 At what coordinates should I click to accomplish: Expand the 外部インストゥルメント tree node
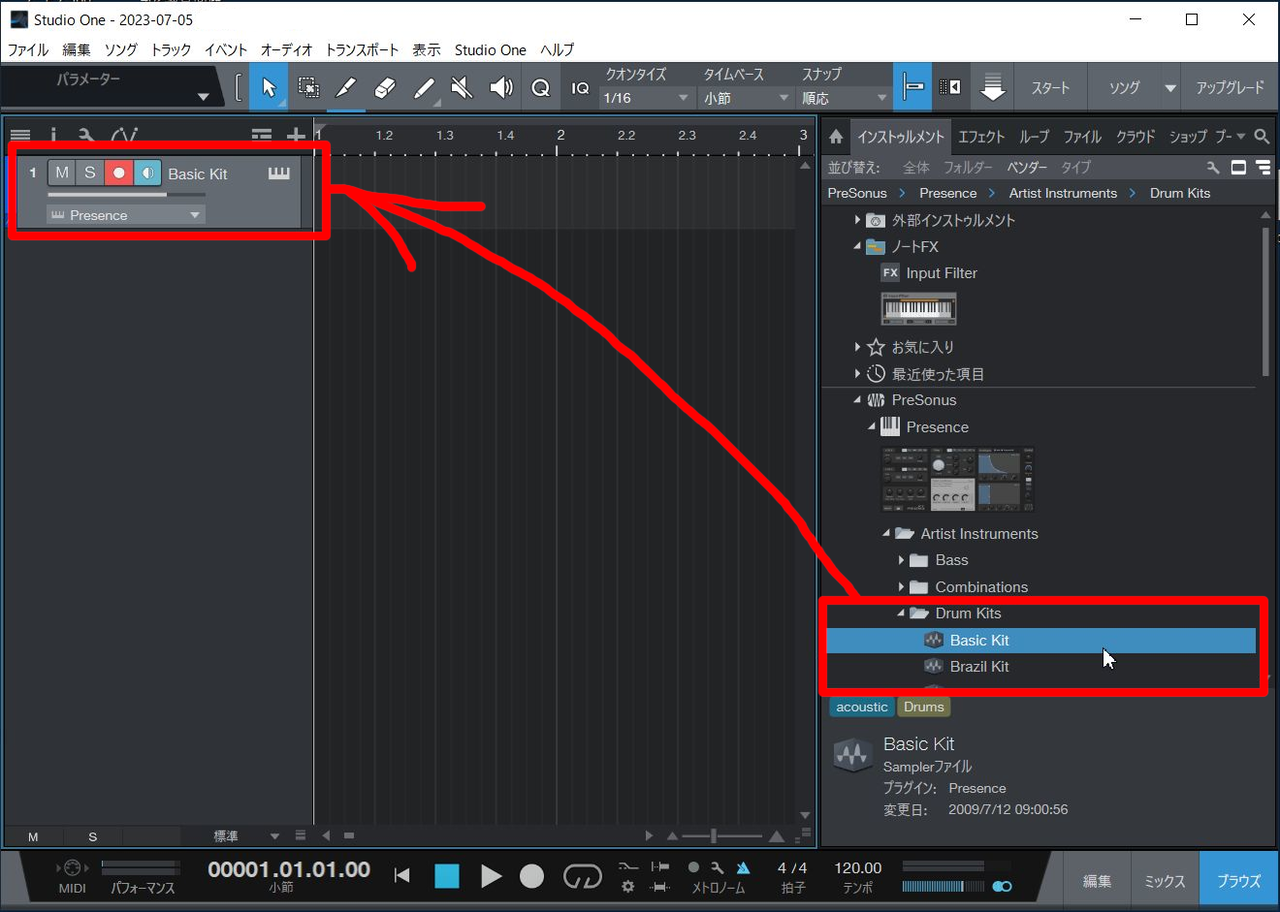(x=857, y=220)
